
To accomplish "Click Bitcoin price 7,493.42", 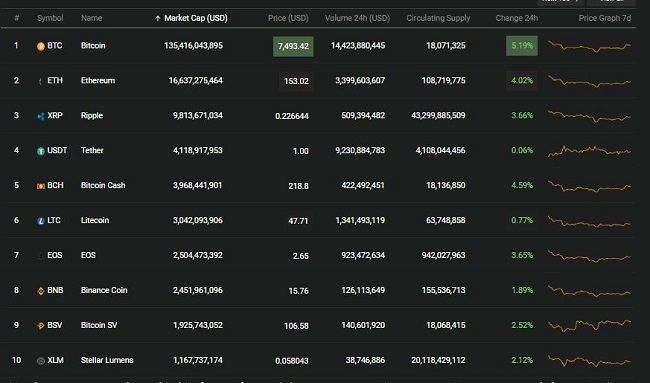I will click(x=293, y=46).
